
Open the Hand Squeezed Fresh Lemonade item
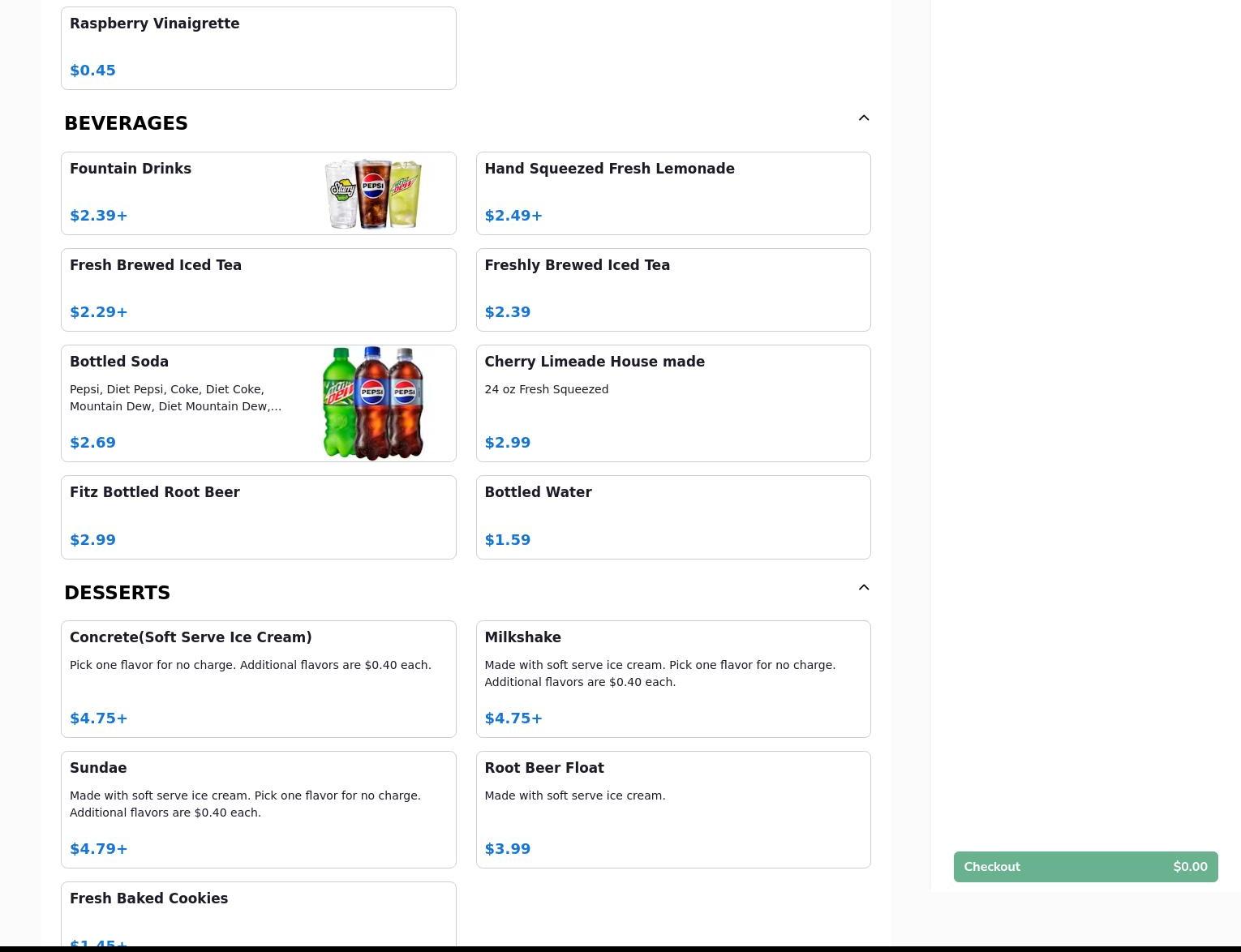click(672, 193)
